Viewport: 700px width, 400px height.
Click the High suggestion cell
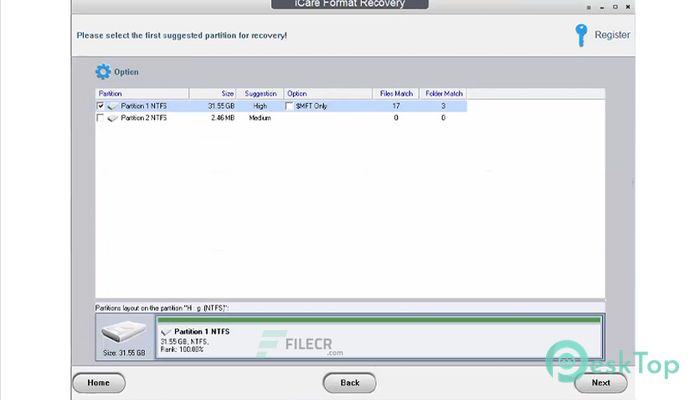(260, 106)
